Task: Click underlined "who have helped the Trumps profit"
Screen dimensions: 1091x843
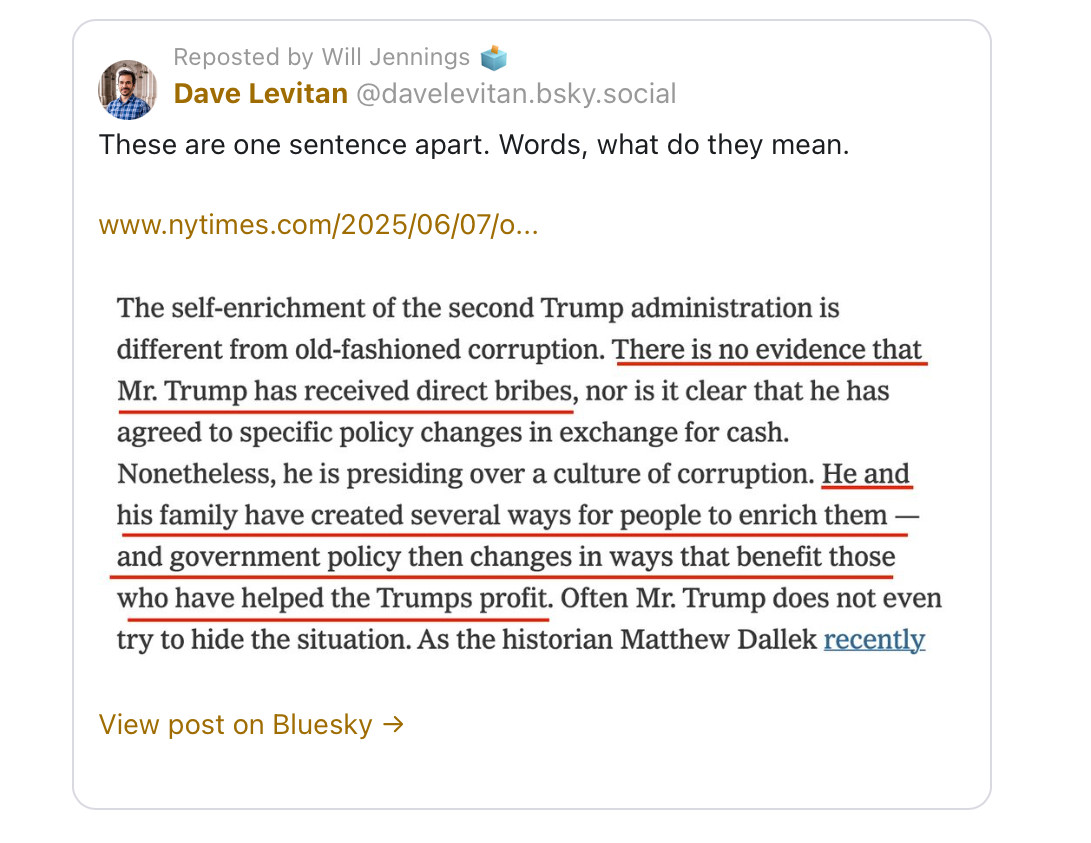Action: click(x=333, y=598)
